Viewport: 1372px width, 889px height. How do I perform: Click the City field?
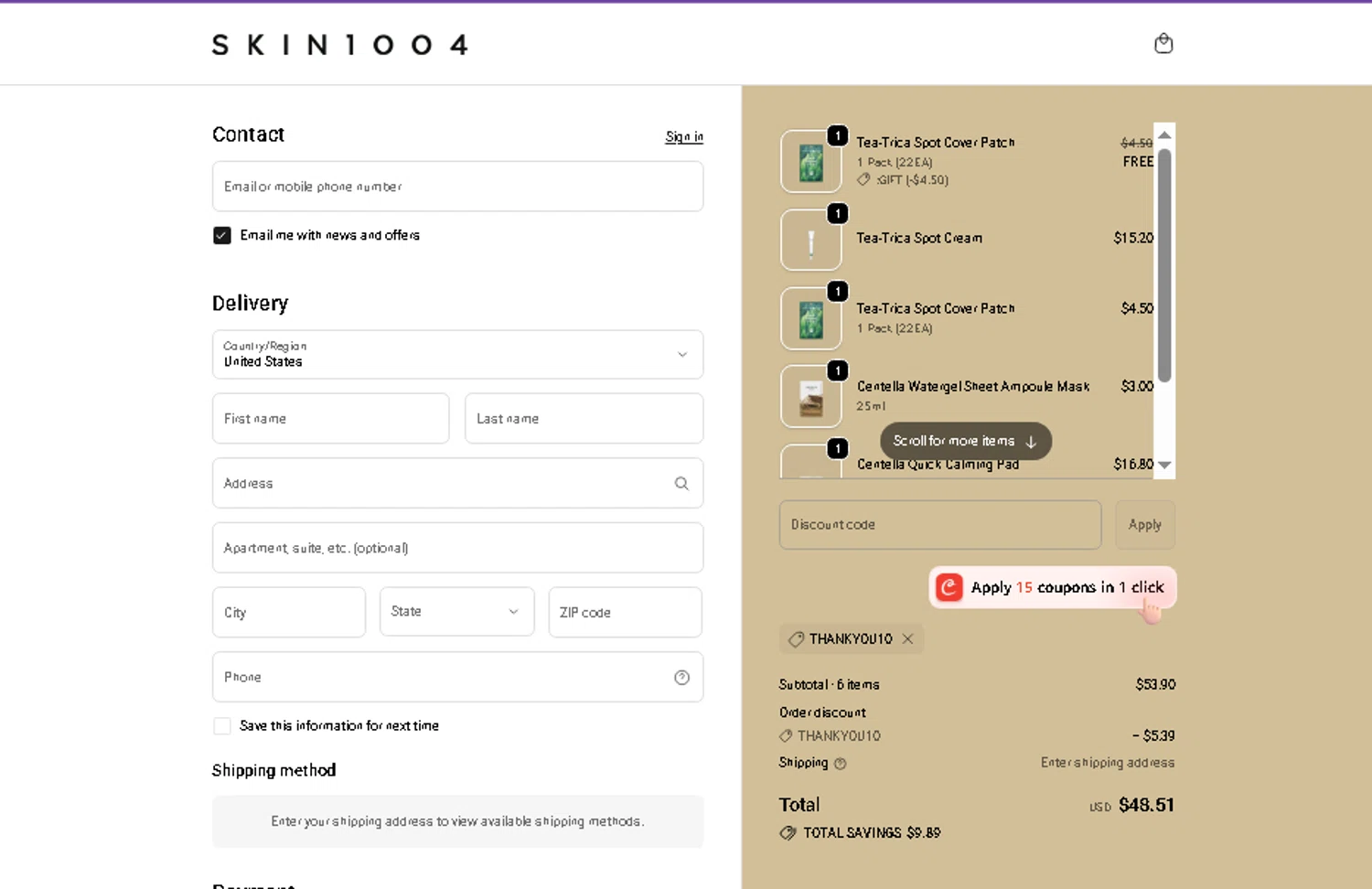pos(289,612)
